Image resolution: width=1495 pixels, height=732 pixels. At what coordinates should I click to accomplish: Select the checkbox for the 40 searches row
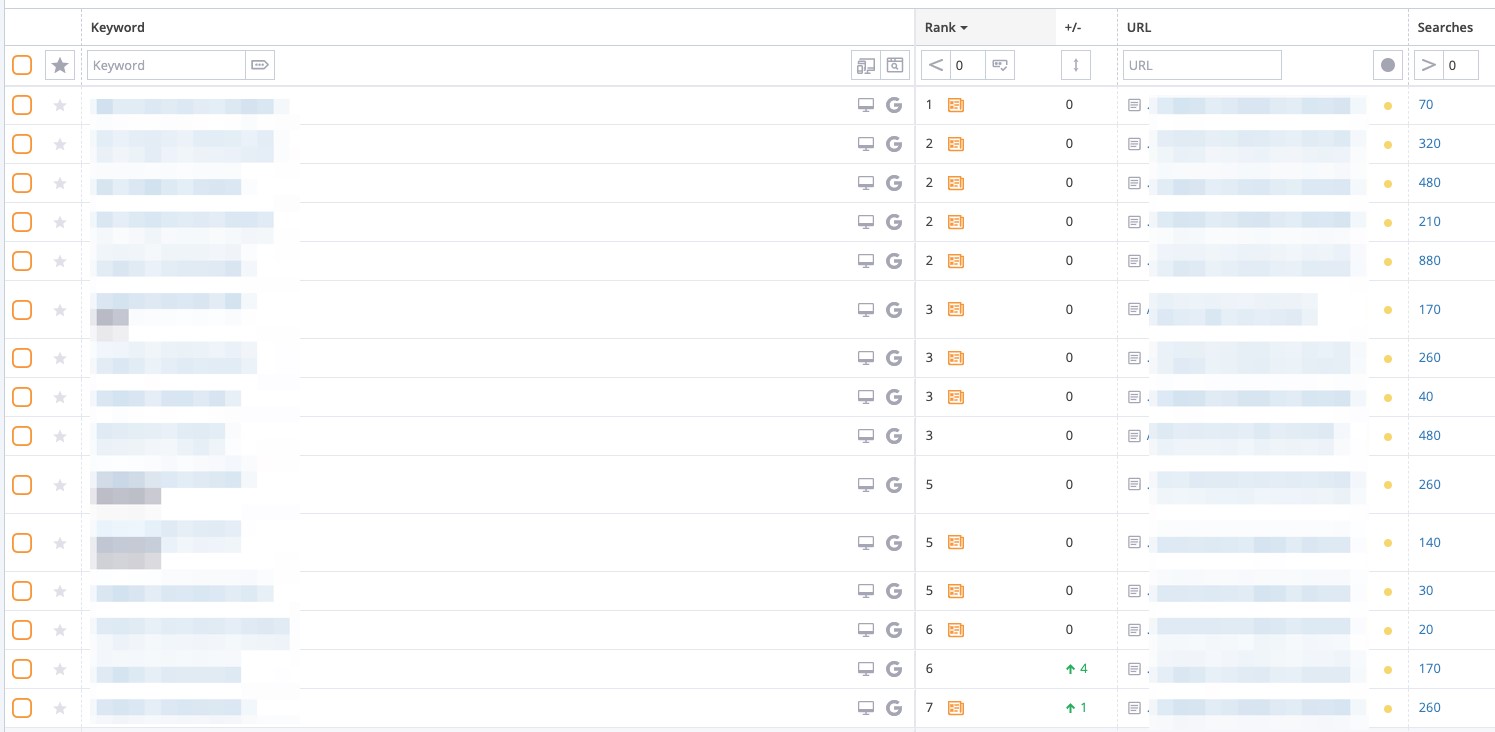click(x=22, y=397)
